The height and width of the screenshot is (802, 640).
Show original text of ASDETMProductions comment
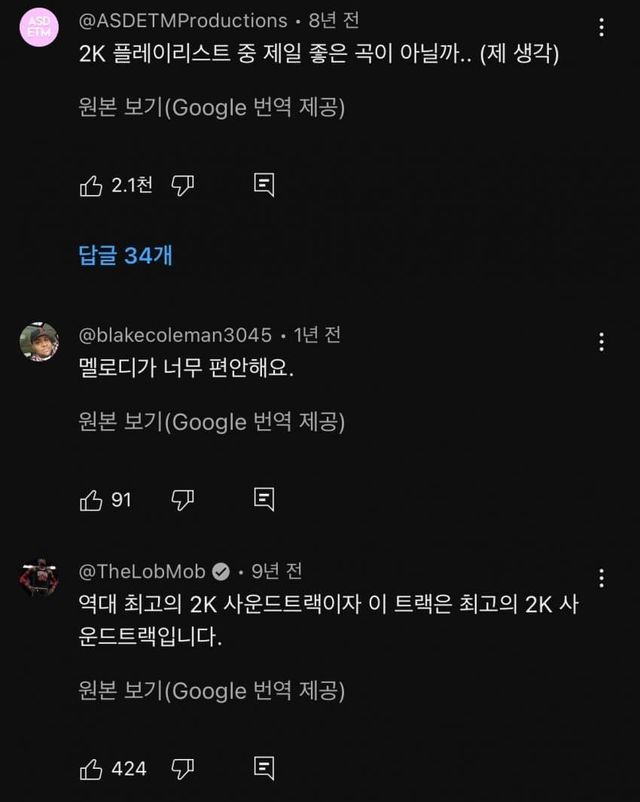(211, 108)
